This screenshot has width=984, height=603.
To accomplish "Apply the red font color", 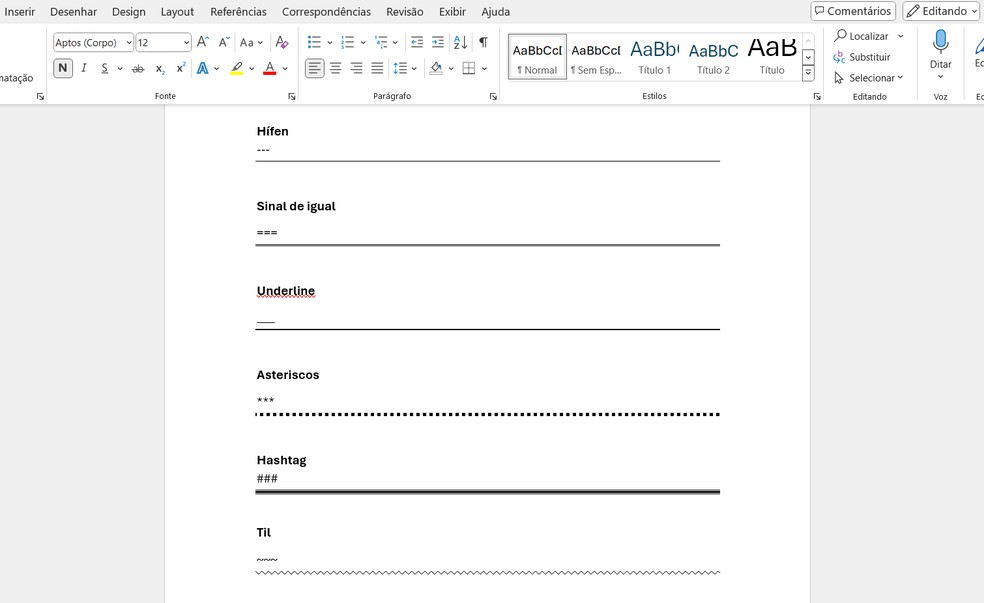I will [269, 68].
